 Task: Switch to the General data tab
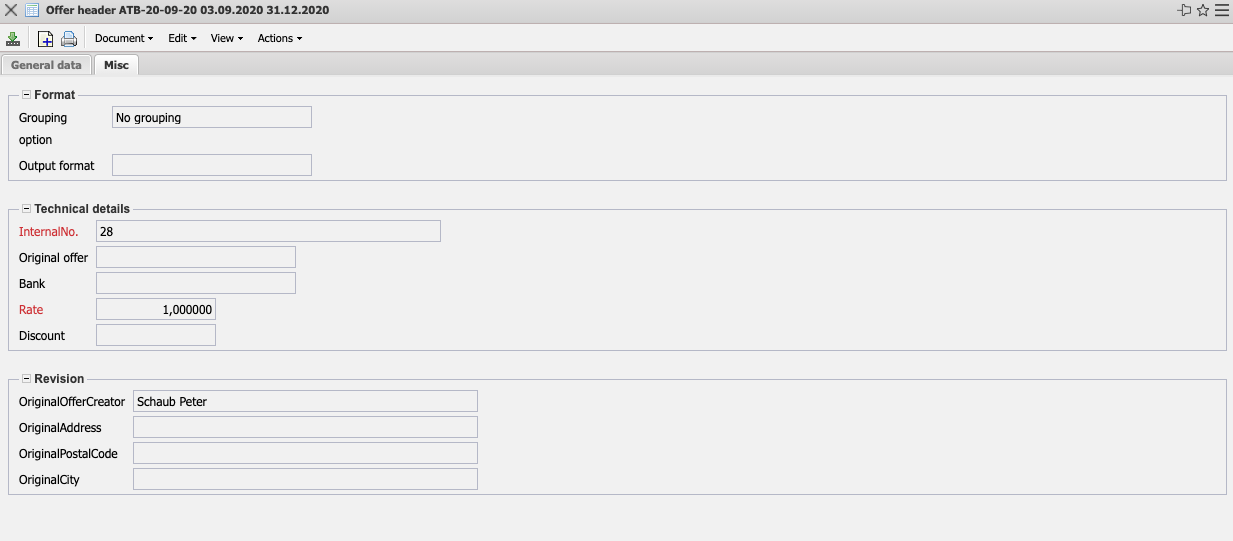[46, 65]
